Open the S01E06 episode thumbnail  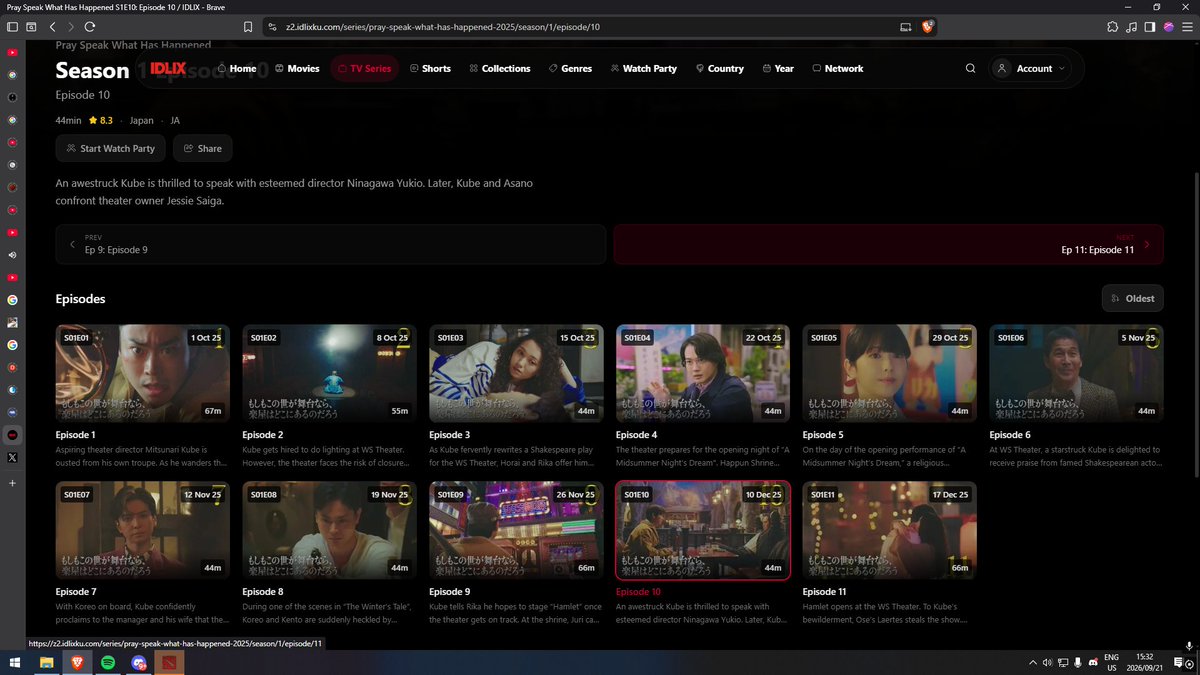pos(1076,373)
